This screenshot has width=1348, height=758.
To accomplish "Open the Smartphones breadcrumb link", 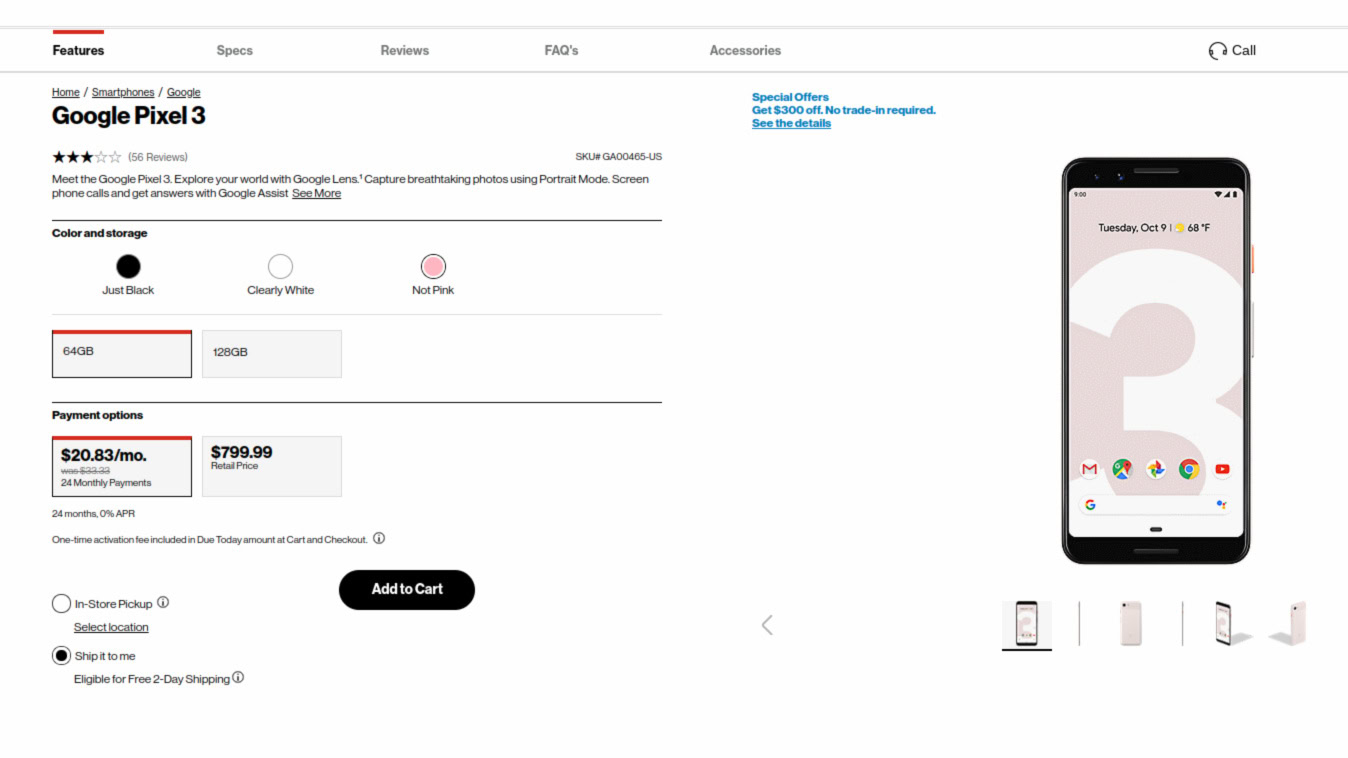I will pos(123,92).
